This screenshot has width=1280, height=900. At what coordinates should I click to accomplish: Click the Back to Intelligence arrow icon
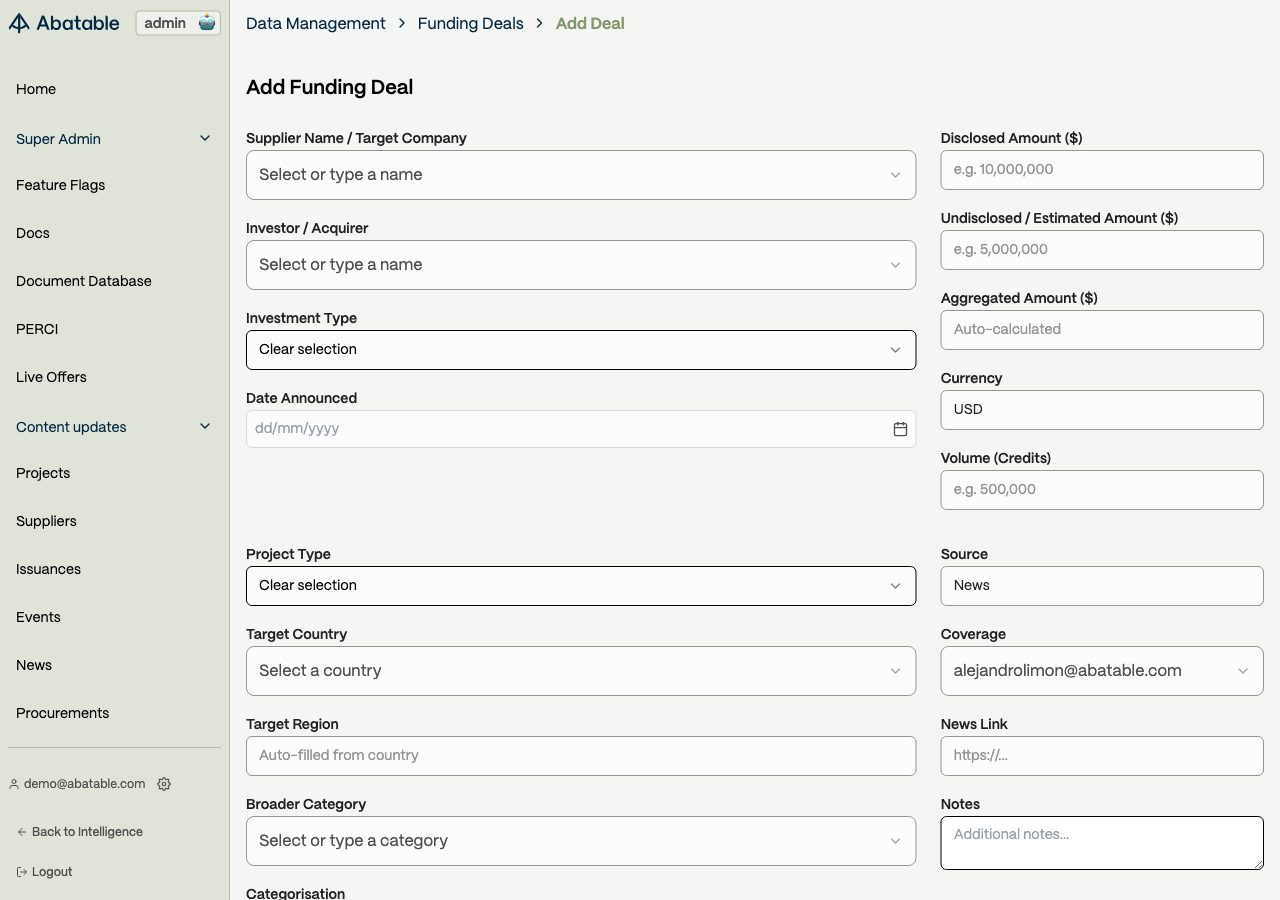[x=22, y=832]
